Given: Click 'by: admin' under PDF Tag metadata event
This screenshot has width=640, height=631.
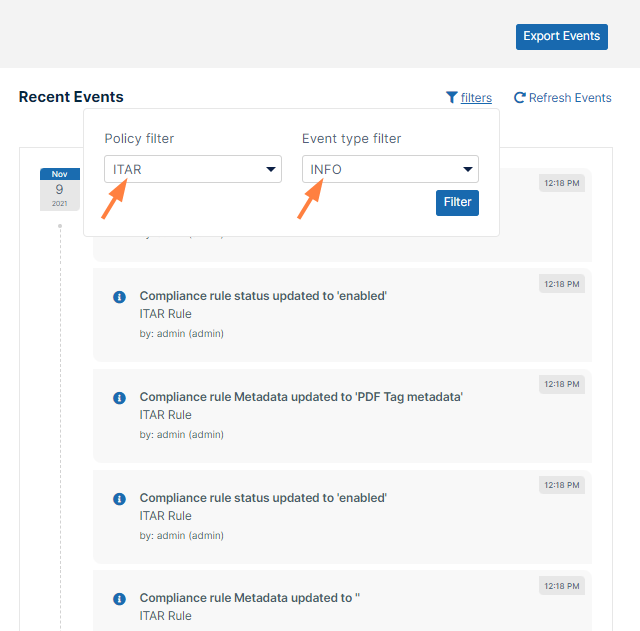Looking at the screenshot, I should (x=181, y=434).
